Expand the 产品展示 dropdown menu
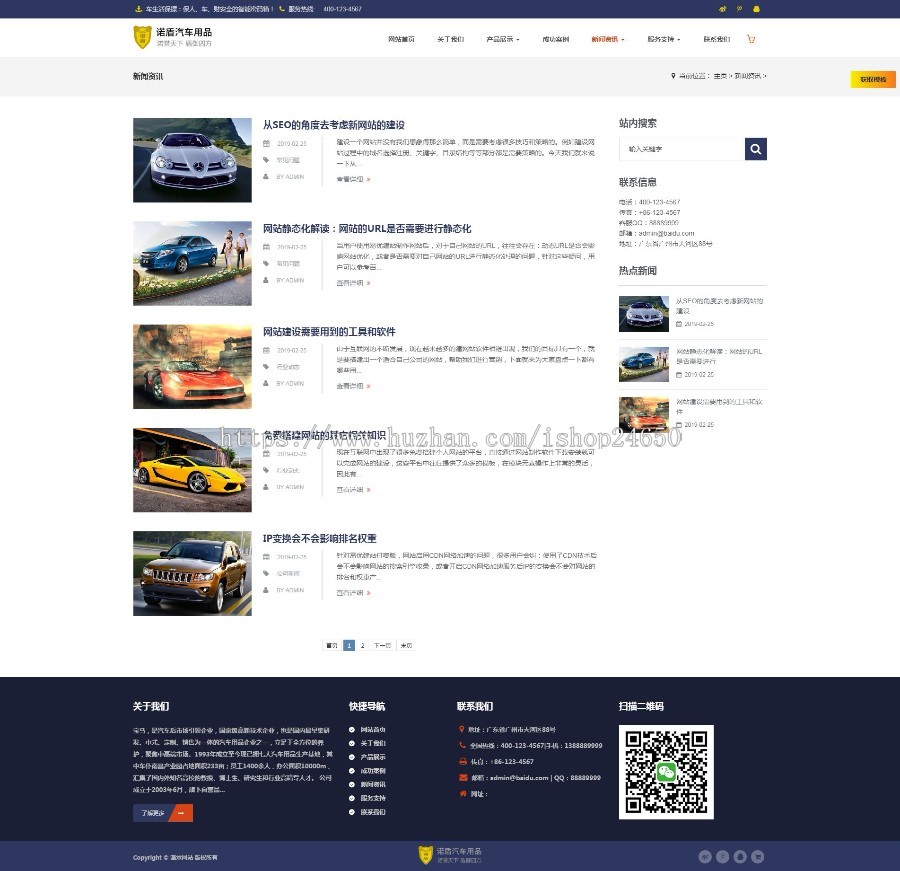 (502, 40)
